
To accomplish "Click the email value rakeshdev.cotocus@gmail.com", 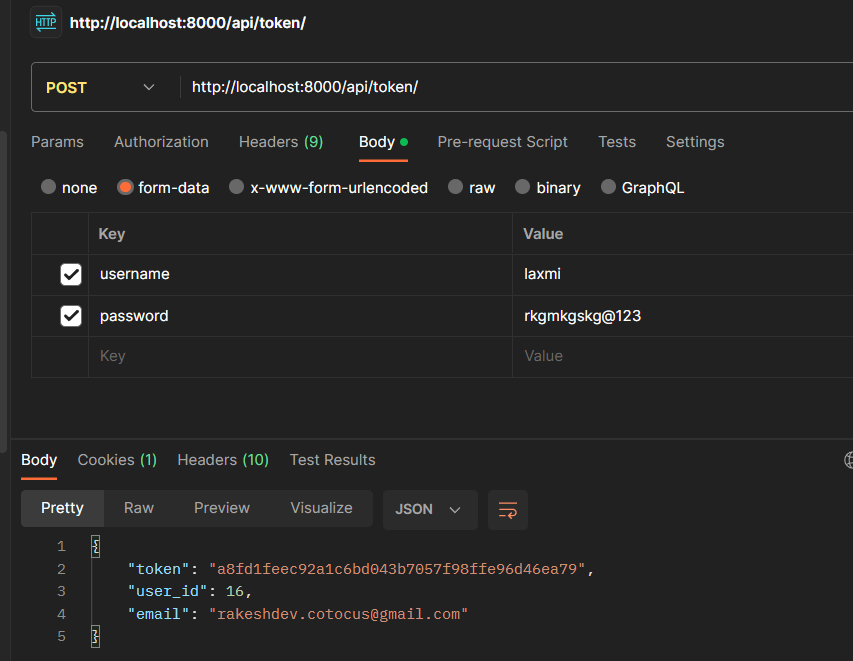I will tap(338, 614).
